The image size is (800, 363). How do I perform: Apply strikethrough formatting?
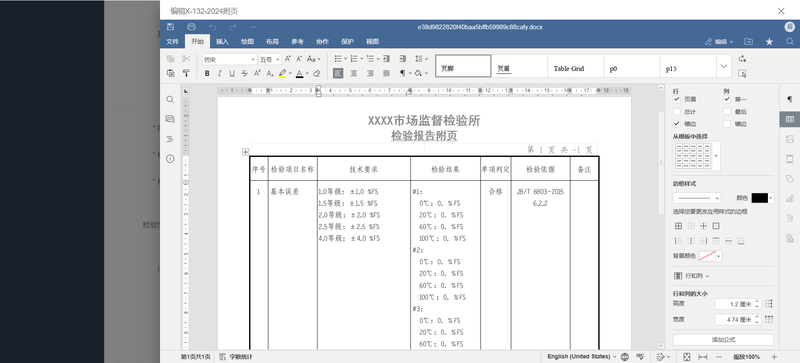coord(244,74)
